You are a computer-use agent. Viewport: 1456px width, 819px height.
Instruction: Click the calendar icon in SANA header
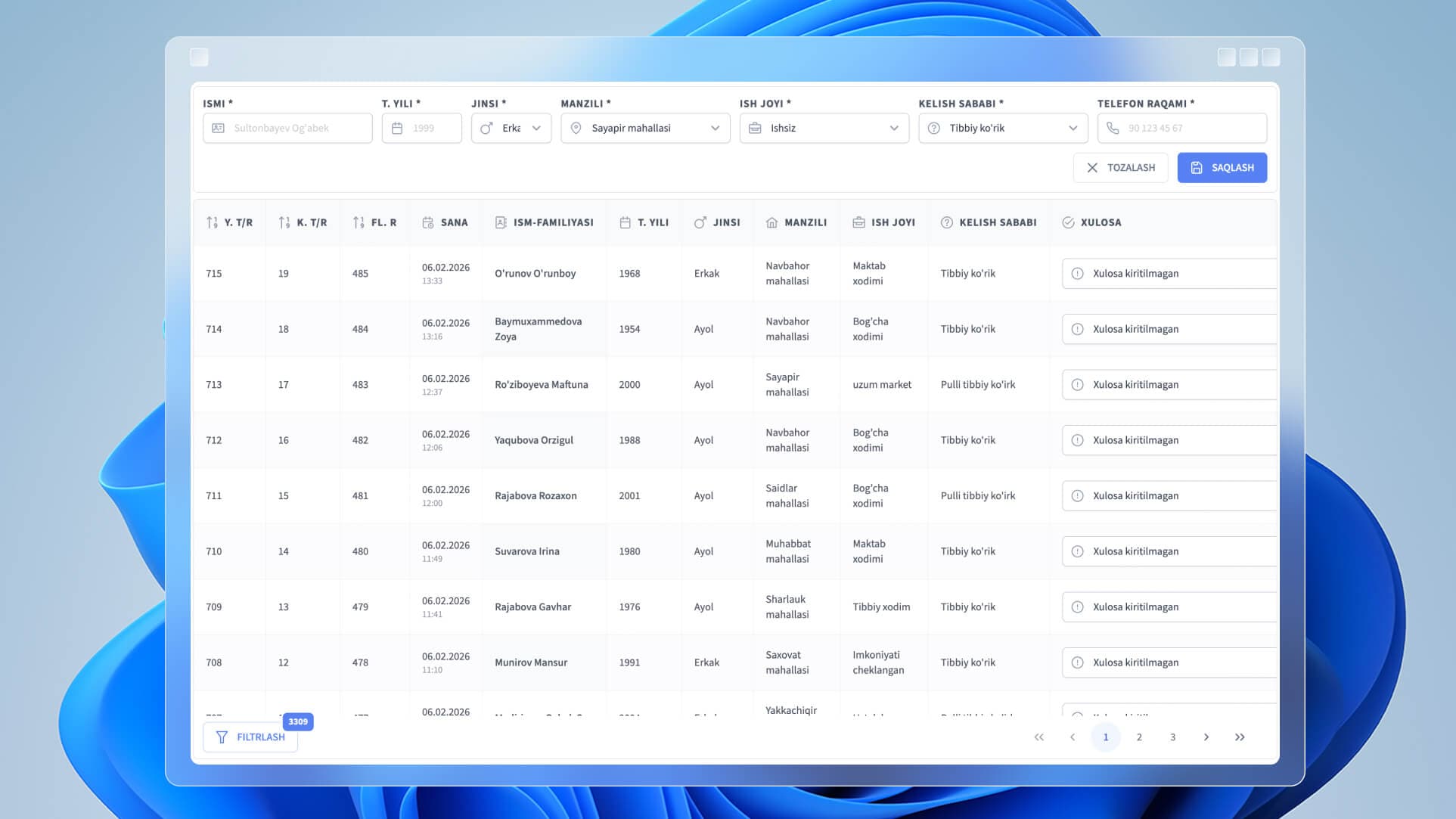(x=428, y=222)
